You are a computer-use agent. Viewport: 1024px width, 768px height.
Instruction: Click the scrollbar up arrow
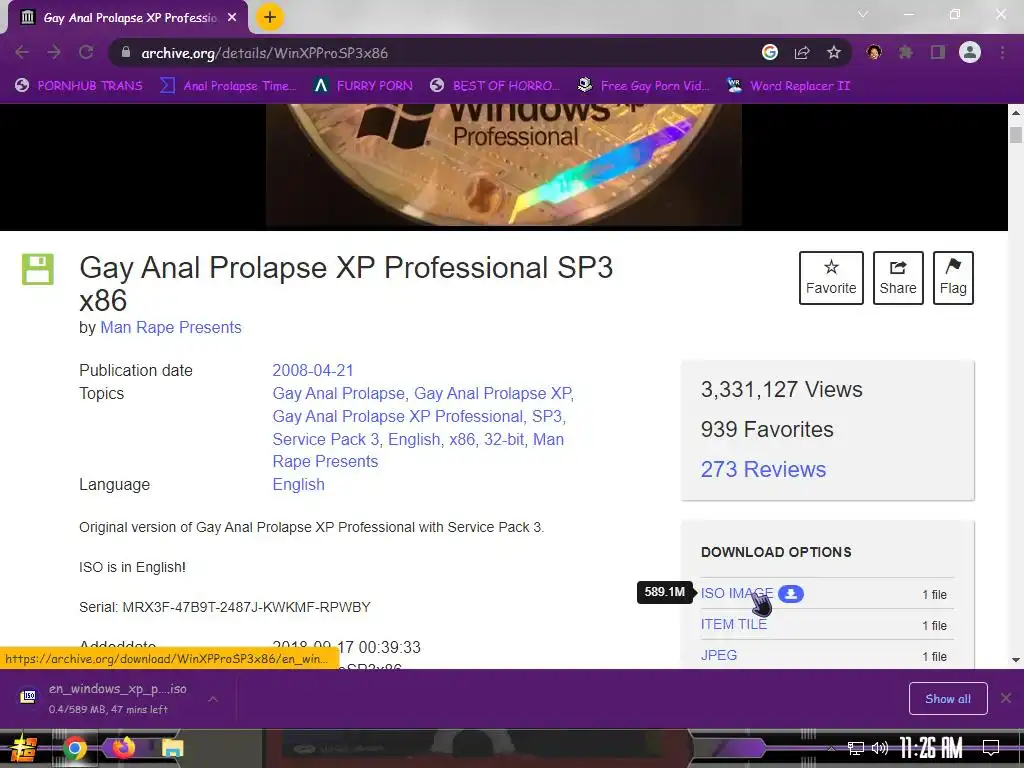[x=1016, y=112]
